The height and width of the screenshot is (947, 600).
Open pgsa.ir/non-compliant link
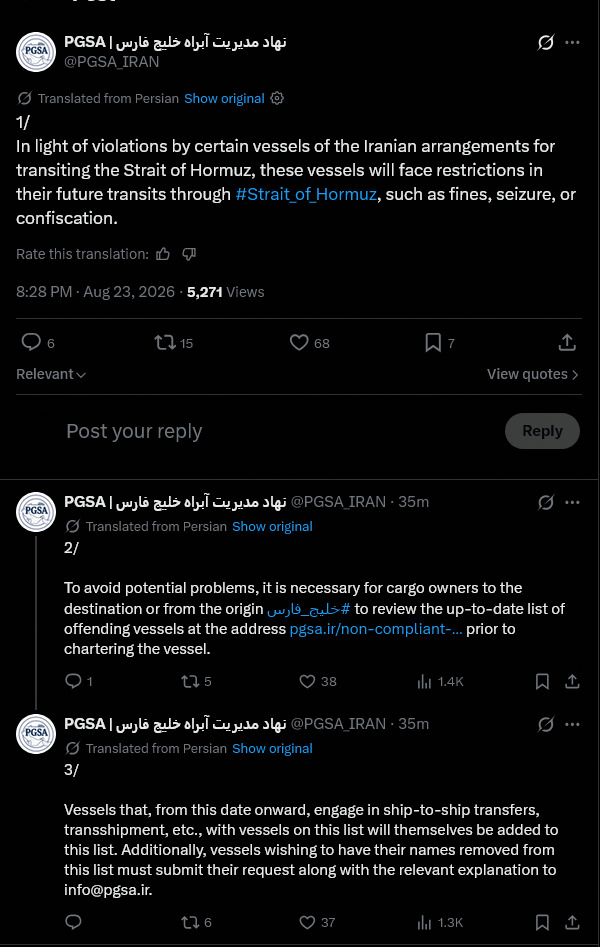[376, 629]
